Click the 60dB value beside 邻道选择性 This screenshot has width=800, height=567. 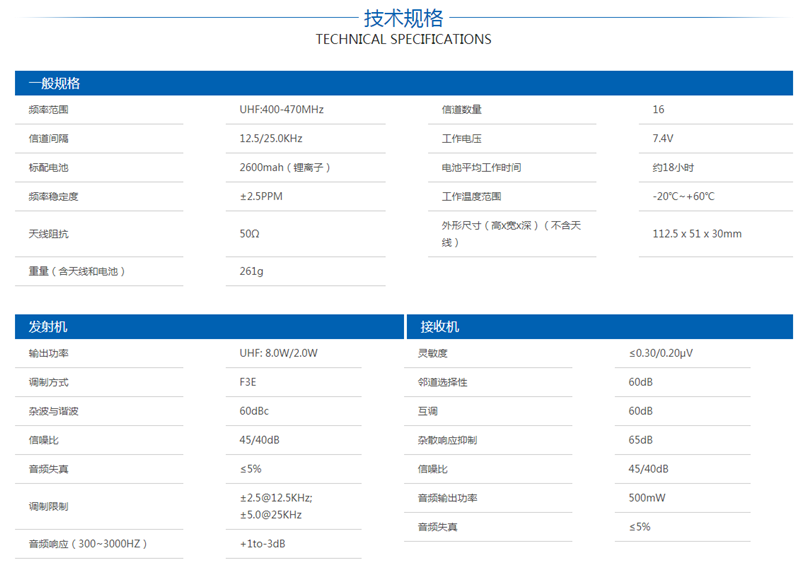tap(640, 383)
